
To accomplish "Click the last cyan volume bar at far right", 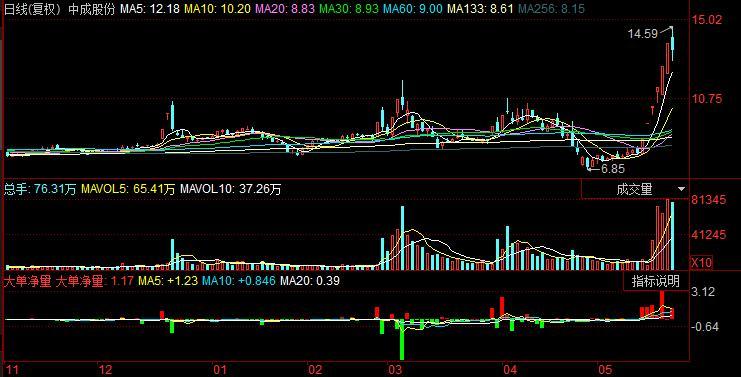I will pos(672,236).
